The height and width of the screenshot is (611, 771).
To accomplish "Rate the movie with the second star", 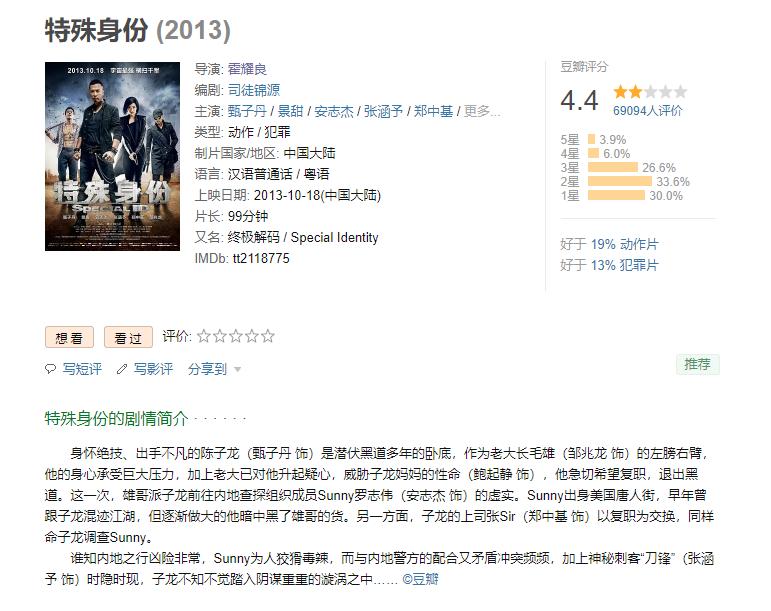I will pos(220,336).
